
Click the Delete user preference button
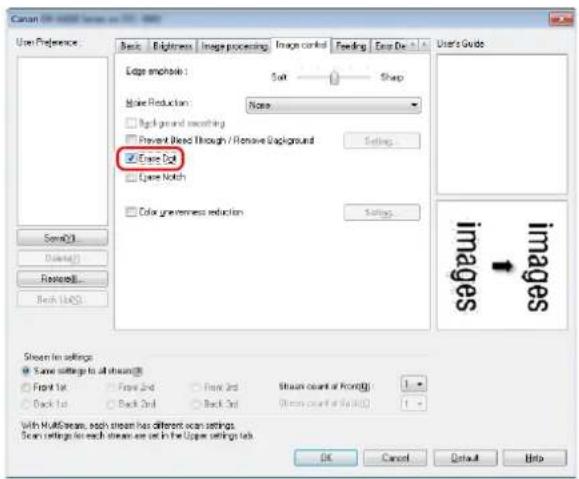pos(62,258)
